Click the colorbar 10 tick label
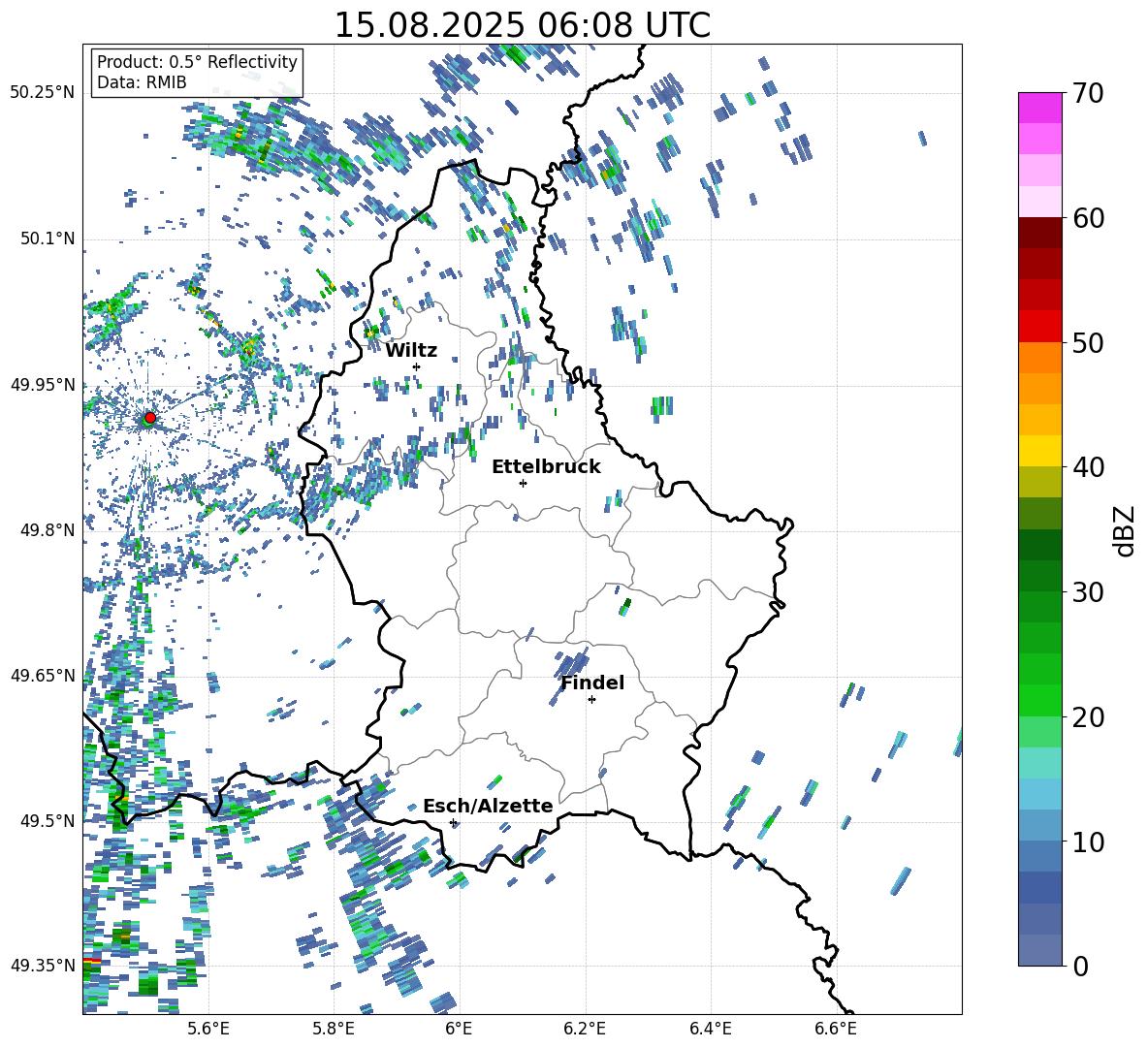 tap(1087, 842)
